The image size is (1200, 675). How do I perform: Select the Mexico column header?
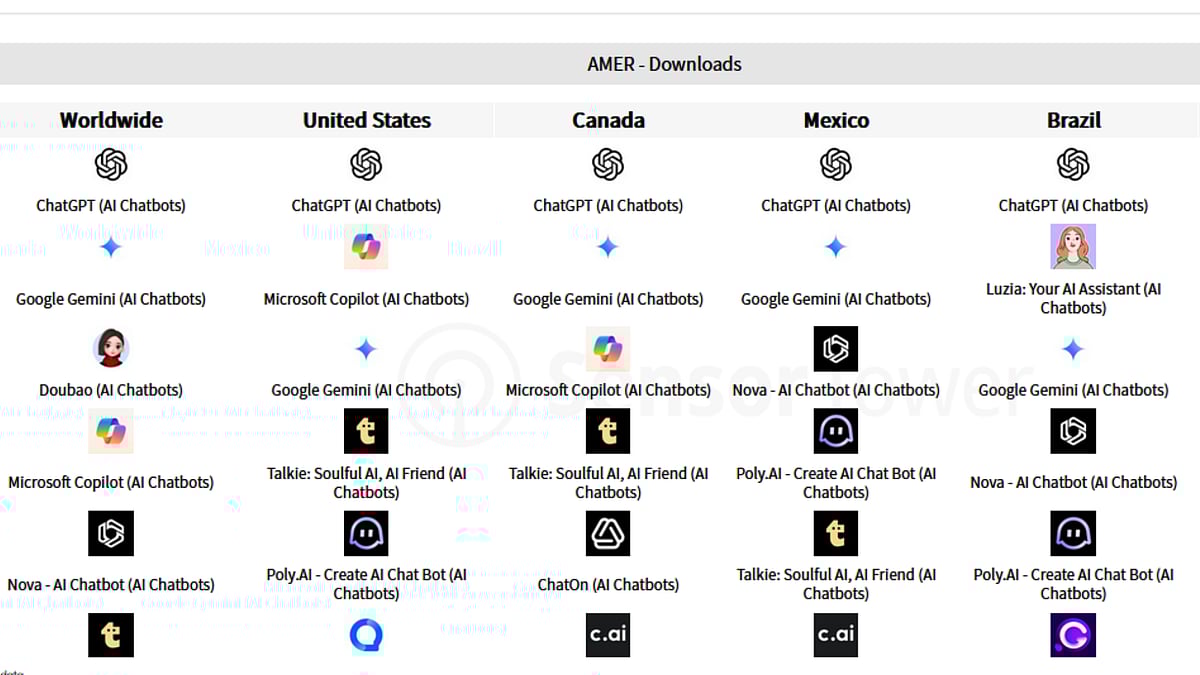point(836,120)
